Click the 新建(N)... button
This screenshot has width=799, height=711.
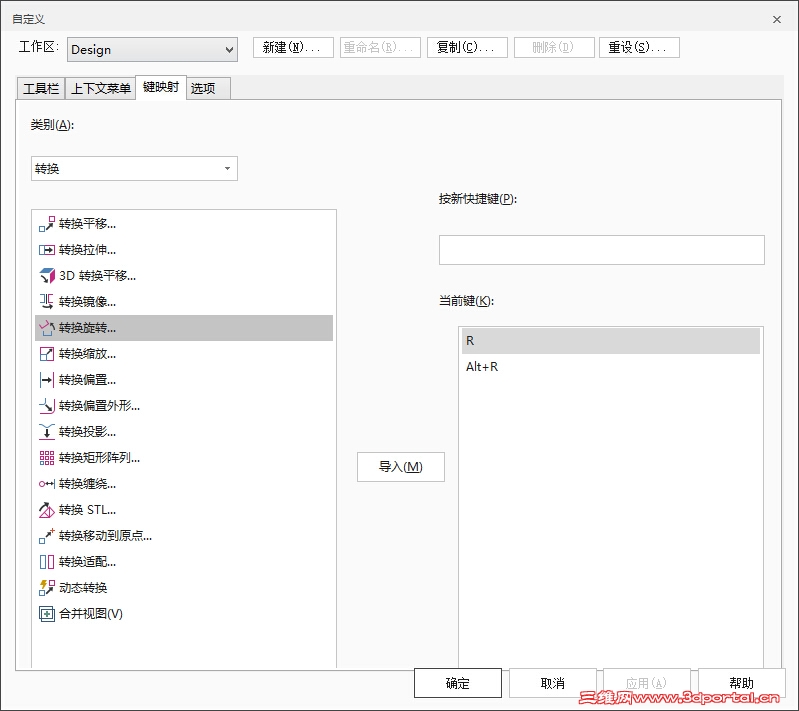click(293, 47)
